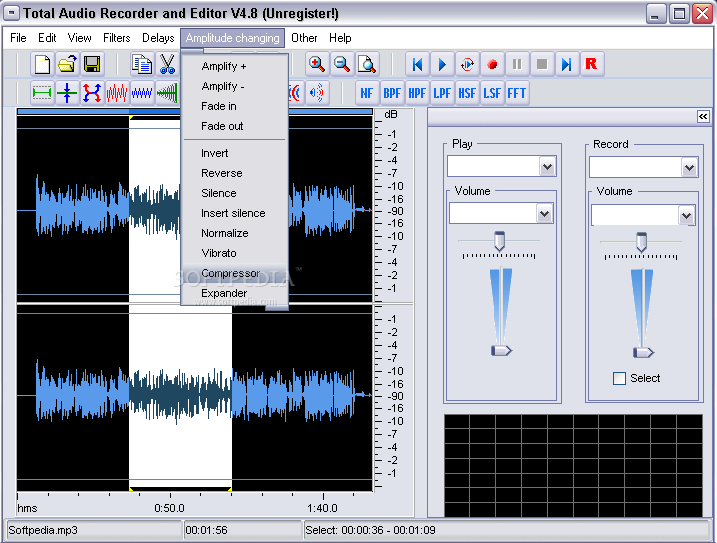Choose Expander from the menu

(x=235, y=293)
